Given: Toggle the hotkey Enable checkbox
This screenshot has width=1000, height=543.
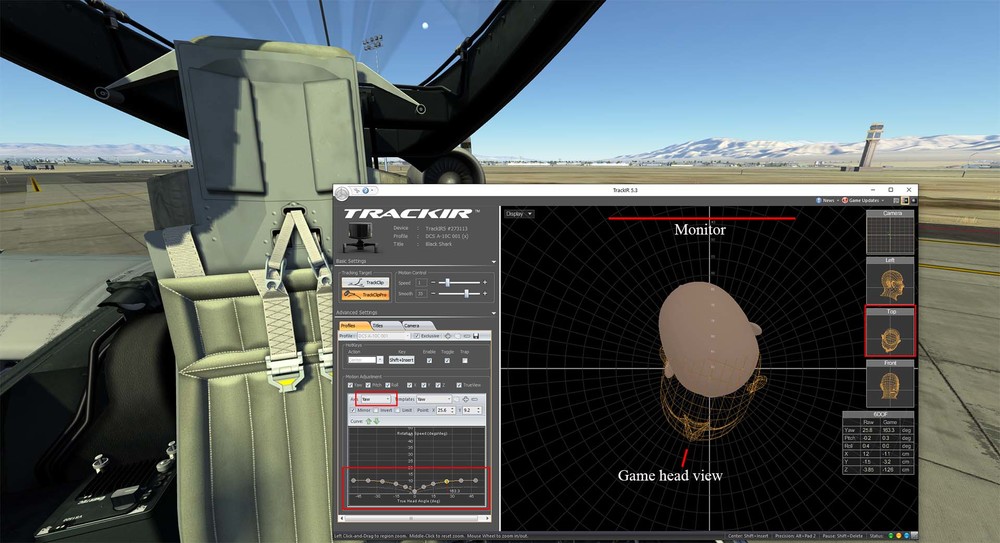Looking at the screenshot, I should click(429, 361).
